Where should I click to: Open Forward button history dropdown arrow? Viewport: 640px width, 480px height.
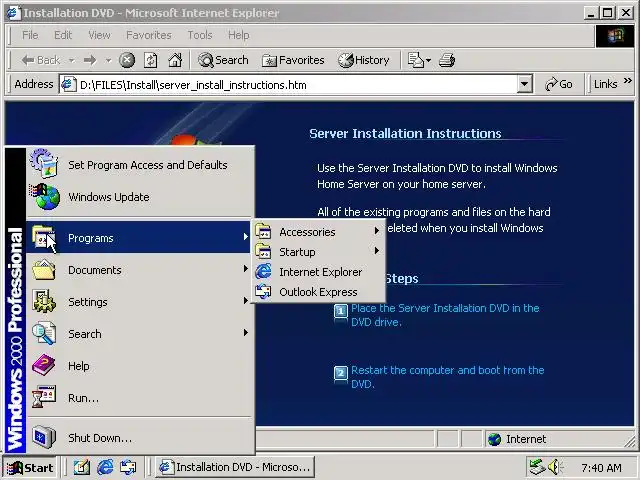(108, 60)
